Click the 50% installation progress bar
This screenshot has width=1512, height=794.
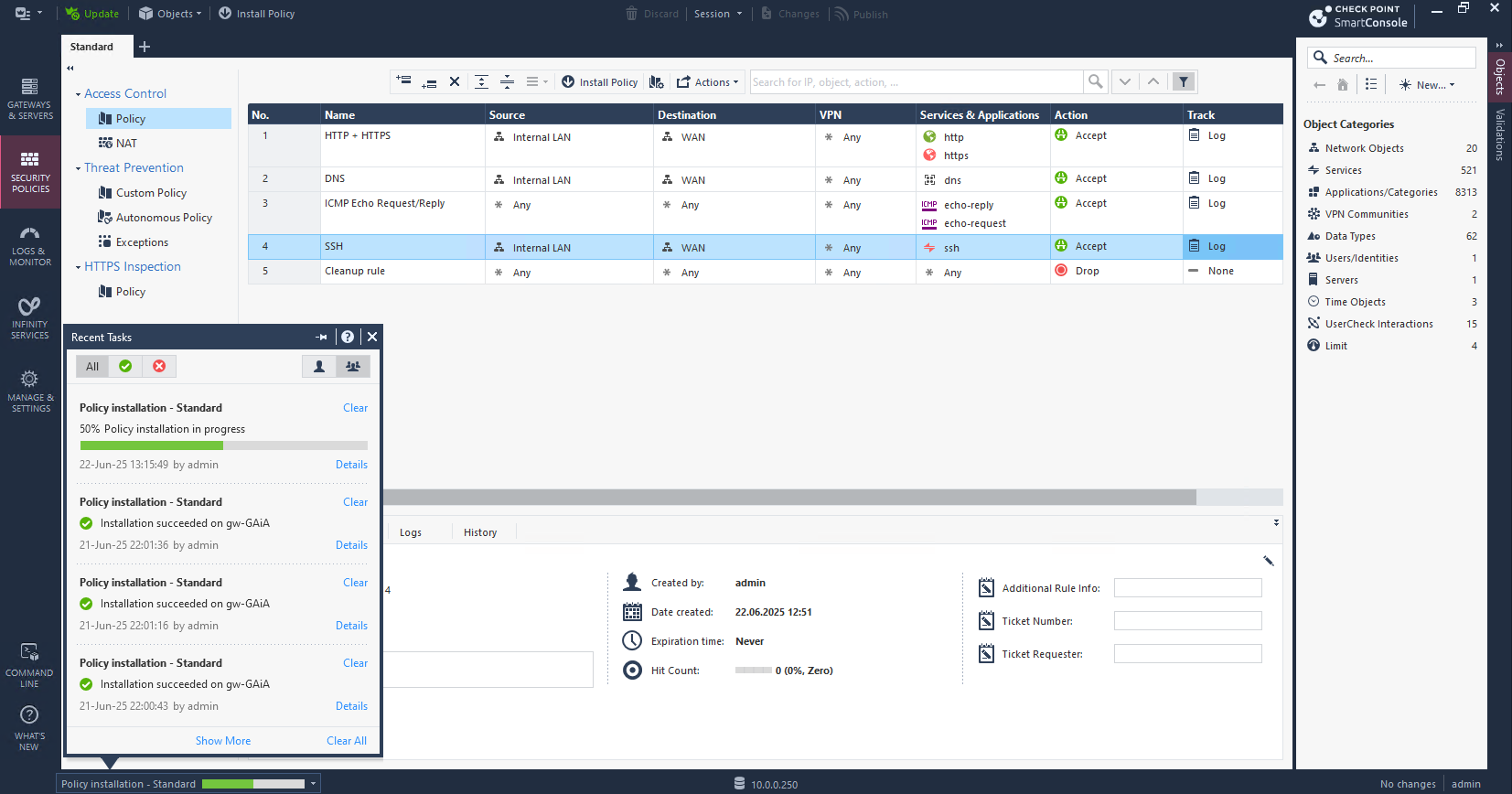[224, 445]
